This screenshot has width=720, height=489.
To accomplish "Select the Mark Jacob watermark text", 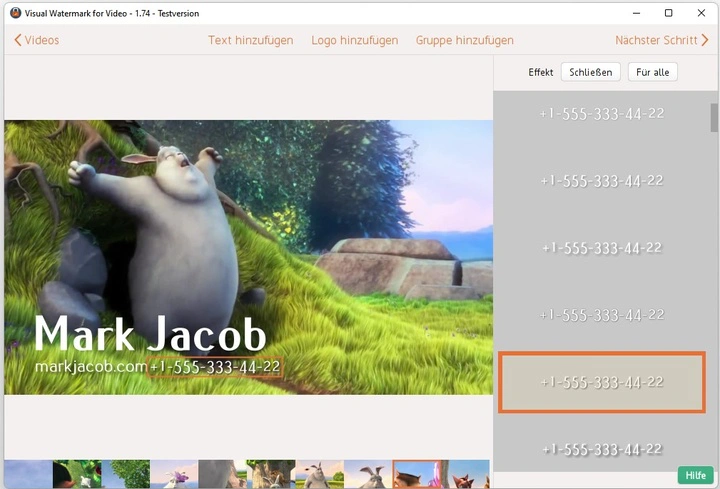I will tap(150, 334).
